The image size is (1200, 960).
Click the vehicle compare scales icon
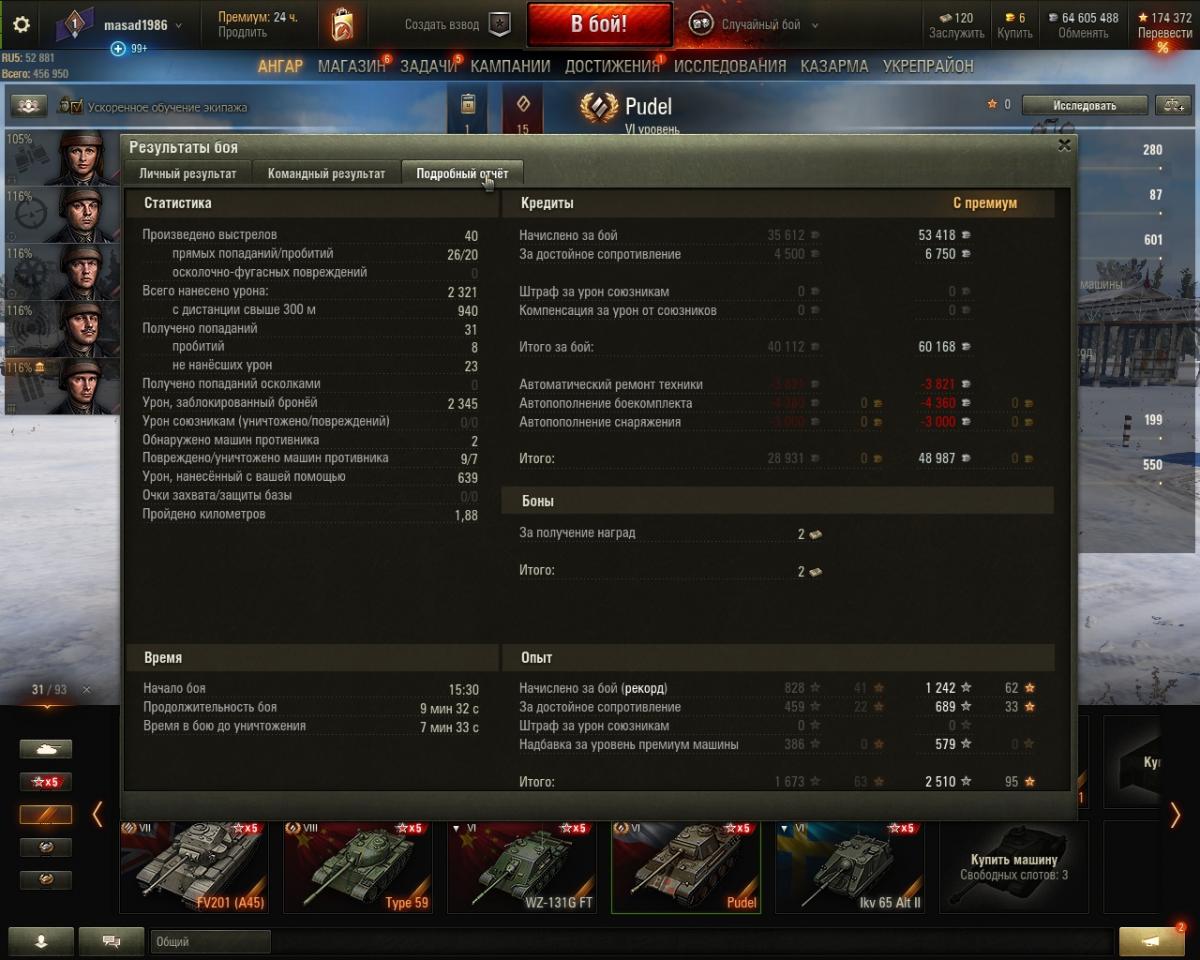click(x=1171, y=105)
